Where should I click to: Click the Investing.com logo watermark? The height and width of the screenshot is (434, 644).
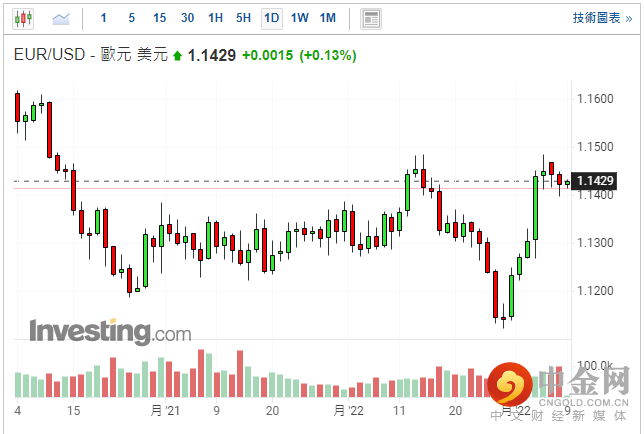click(110, 331)
